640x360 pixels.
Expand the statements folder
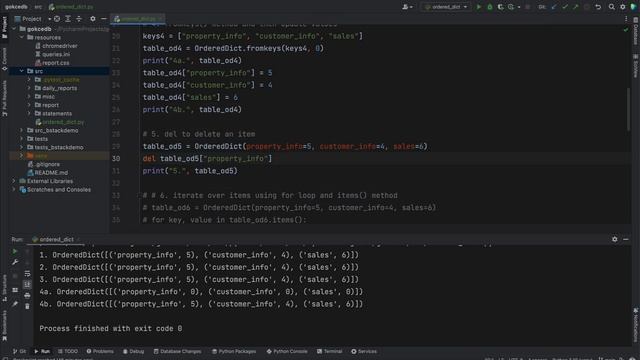[x=29, y=113]
